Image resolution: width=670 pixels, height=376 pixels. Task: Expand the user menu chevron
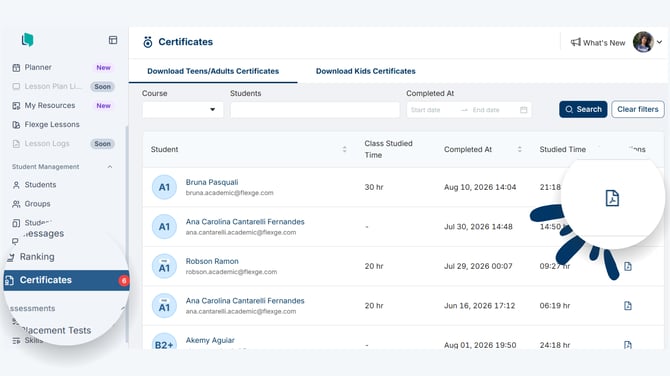pos(659,42)
